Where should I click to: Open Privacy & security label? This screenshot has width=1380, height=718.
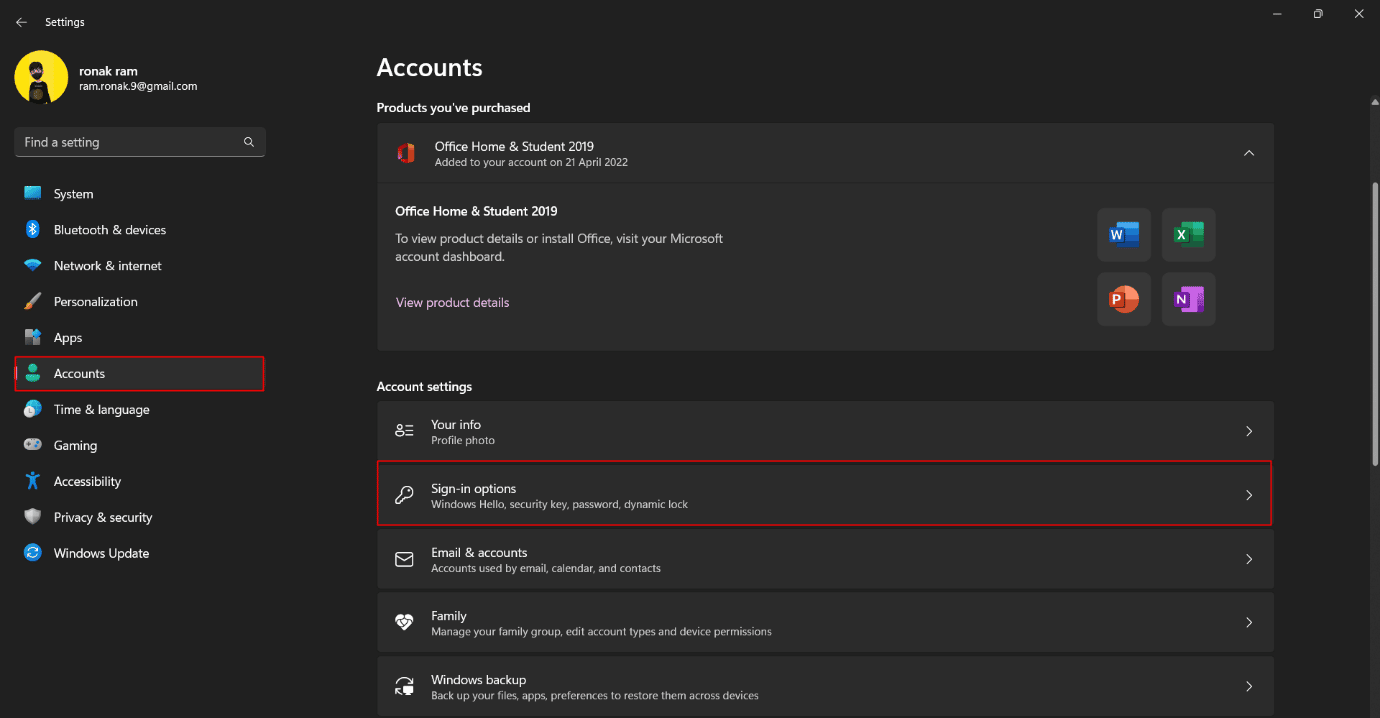(x=103, y=517)
